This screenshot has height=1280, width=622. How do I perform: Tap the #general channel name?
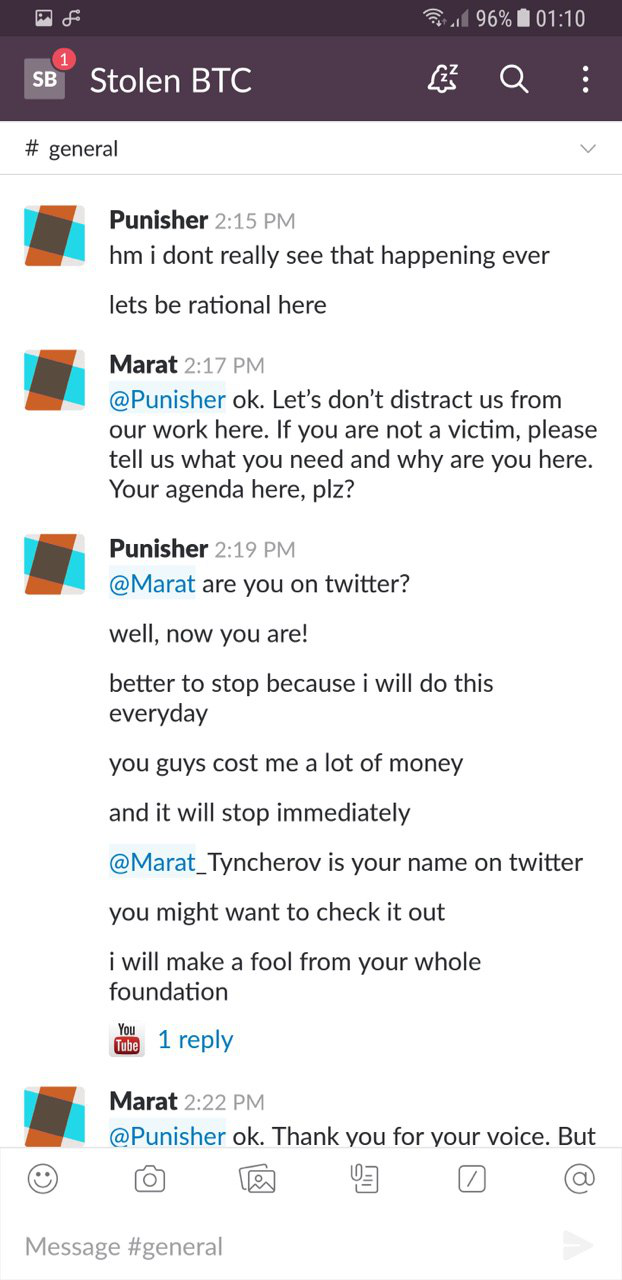coord(72,149)
